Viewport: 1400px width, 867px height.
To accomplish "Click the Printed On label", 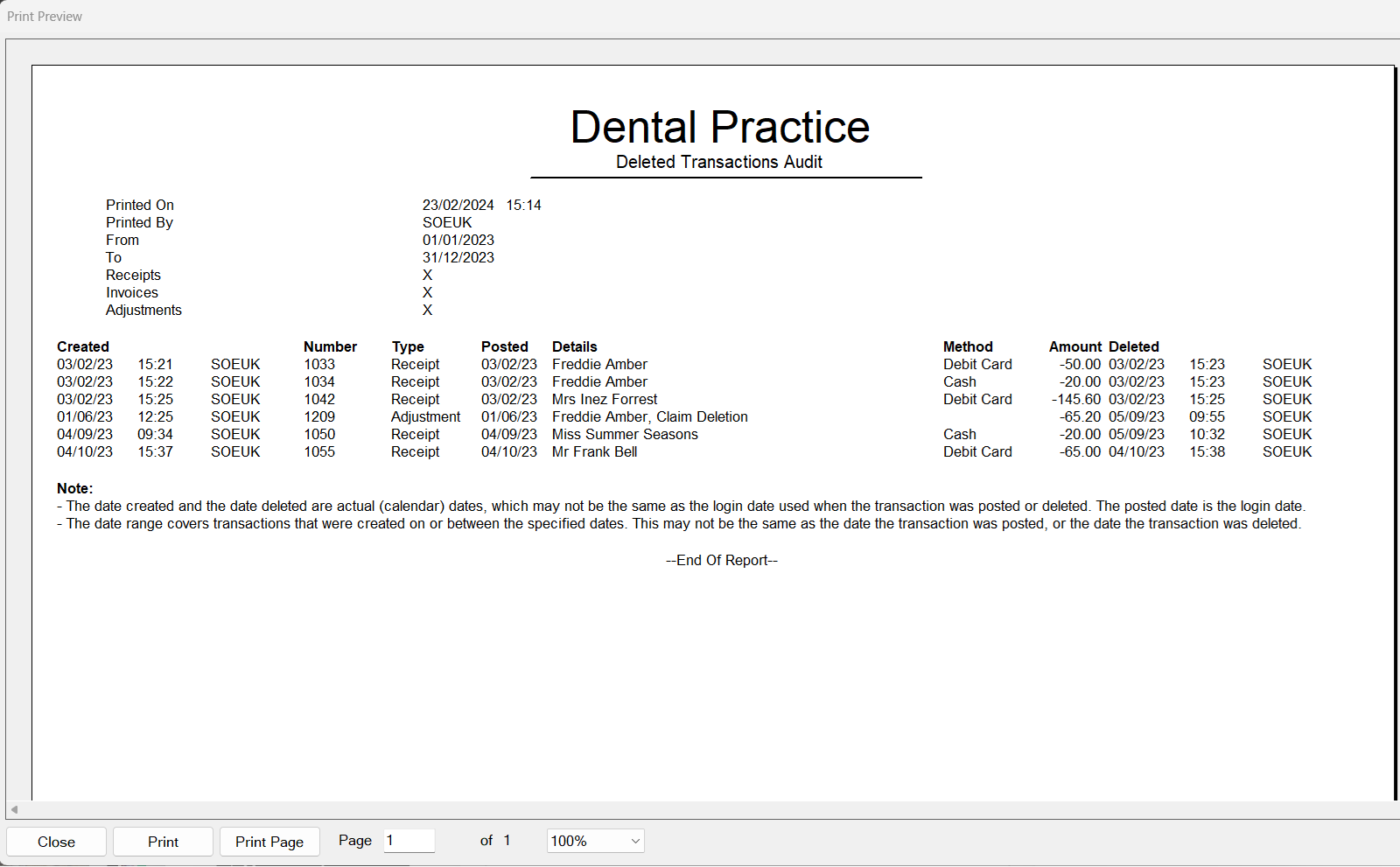I will coord(140,205).
